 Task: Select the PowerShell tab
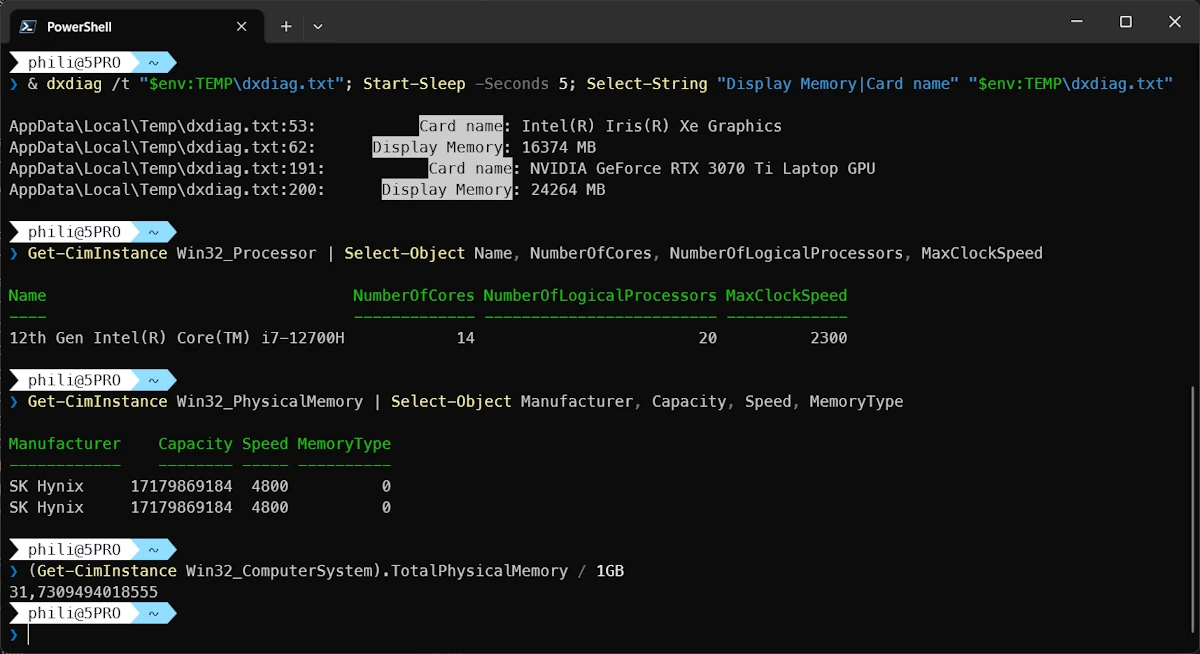click(x=135, y=27)
